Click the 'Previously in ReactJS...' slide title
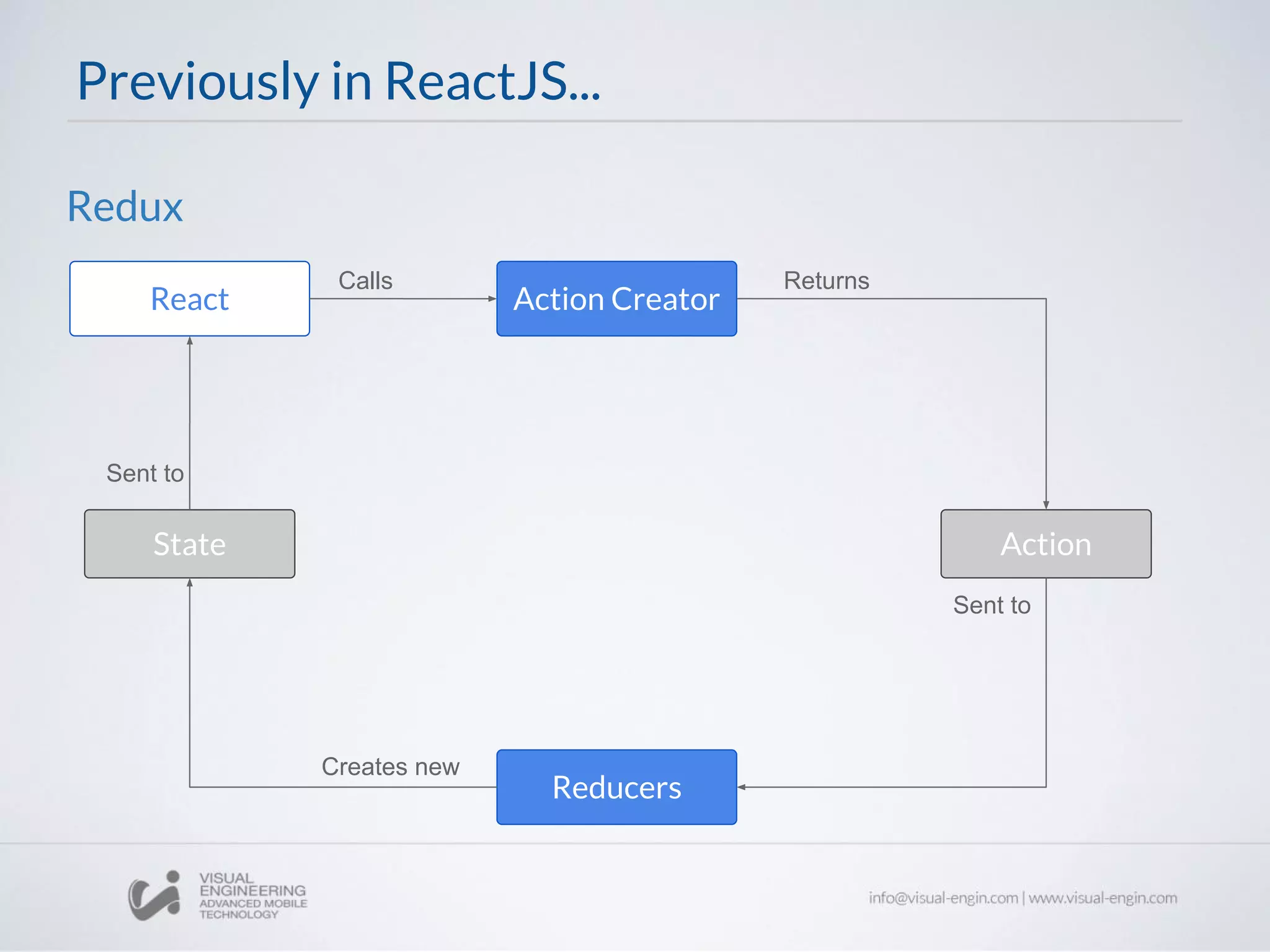Screen dimensions: 1270x952 point(339,81)
